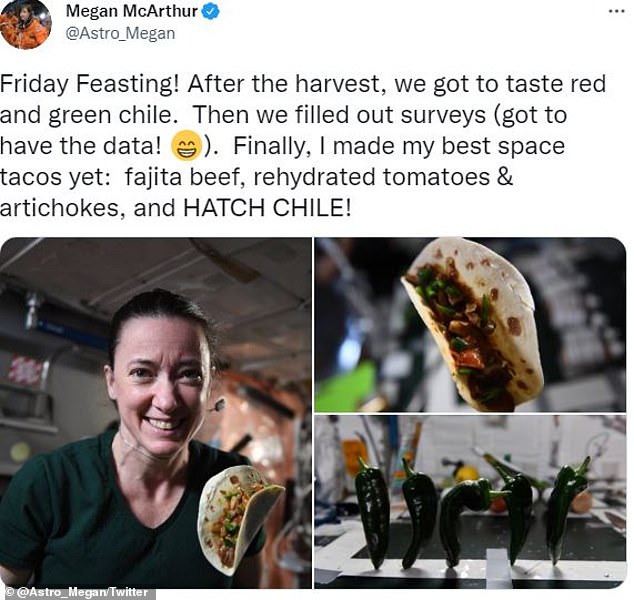Open the @Astro_Megan handle link
This screenshot has width=634, height=600.
(x=120, y=33)
